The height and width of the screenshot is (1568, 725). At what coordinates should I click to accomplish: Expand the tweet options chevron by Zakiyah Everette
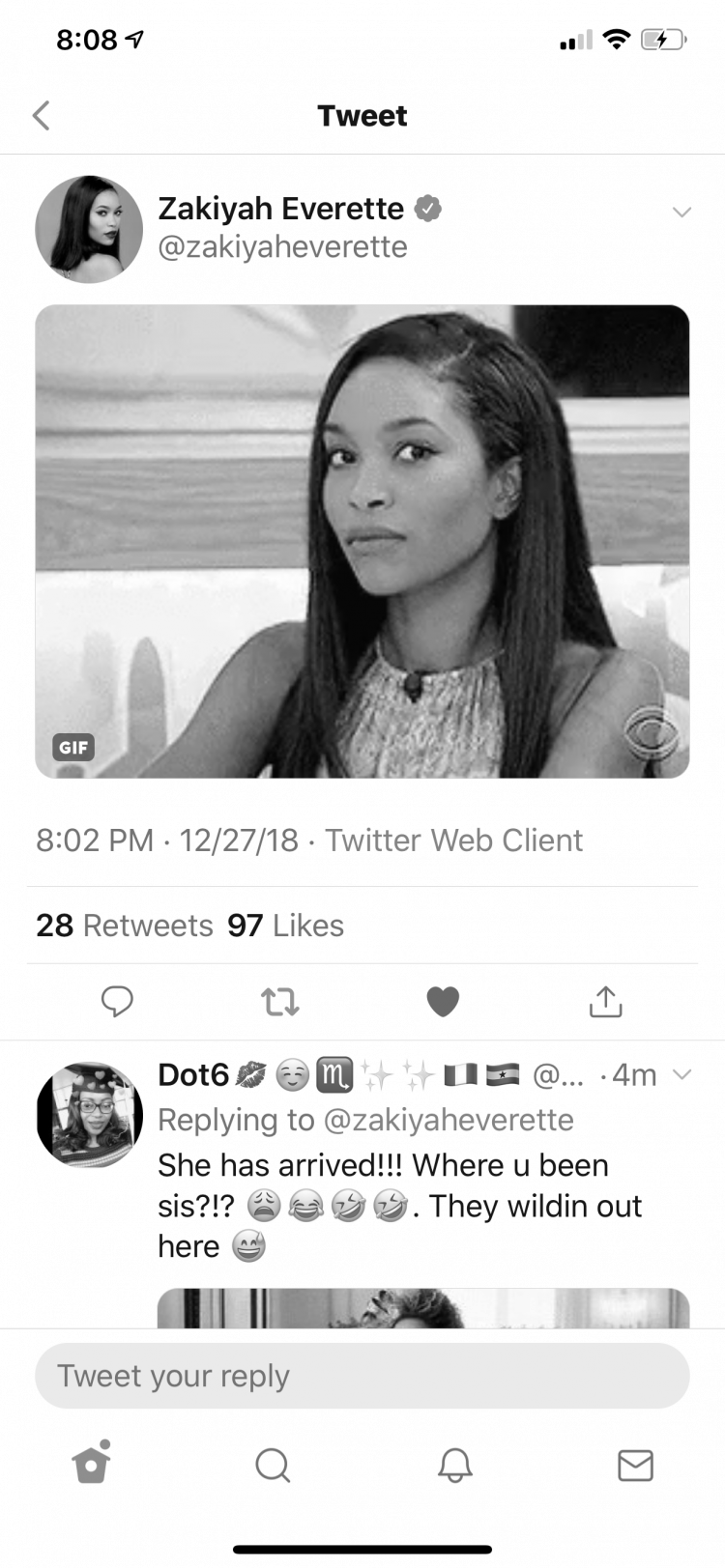click(x=681, y=212)
